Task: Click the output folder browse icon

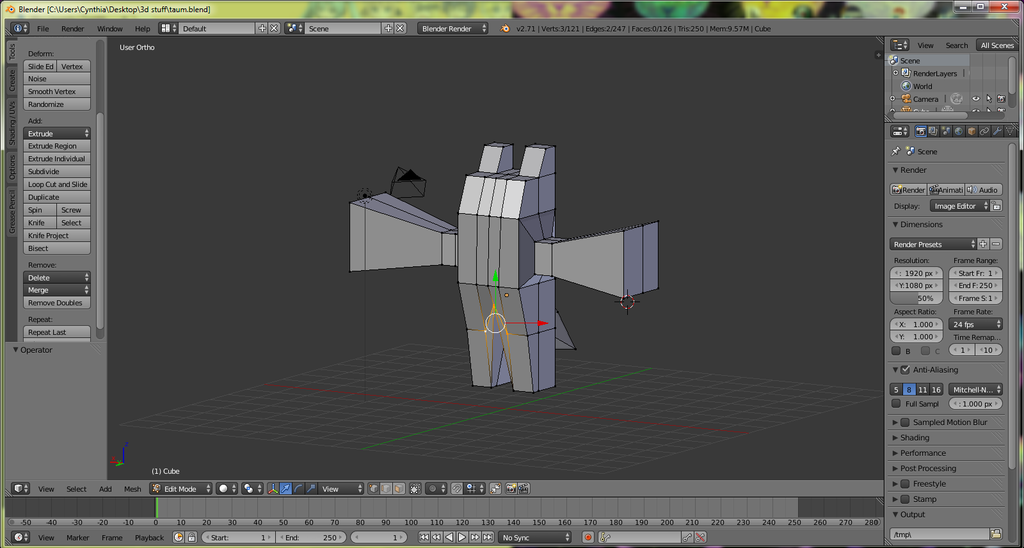Action: click(x=996, y=534)
